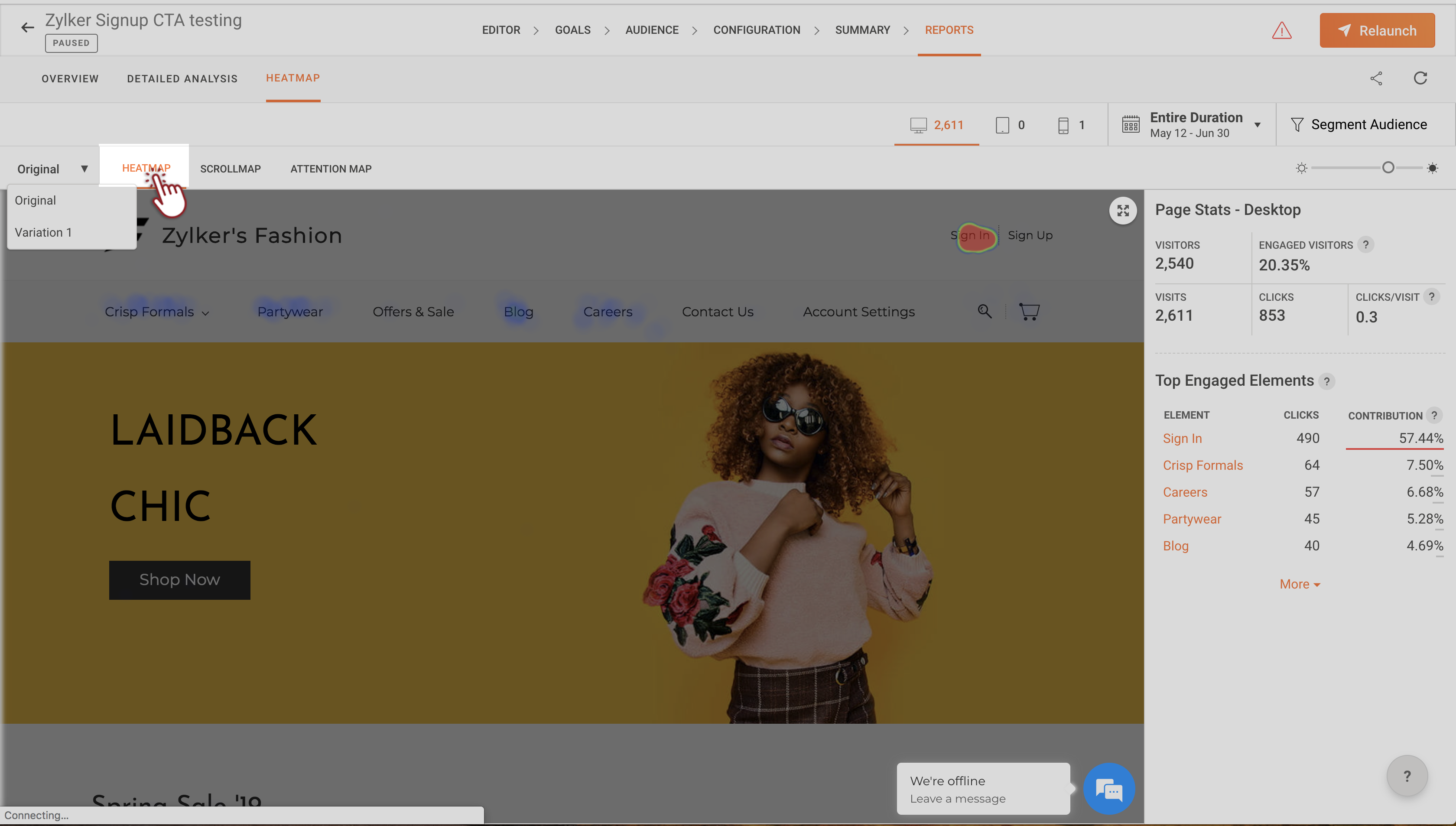Switch to tablet device view

point(1010,125)
